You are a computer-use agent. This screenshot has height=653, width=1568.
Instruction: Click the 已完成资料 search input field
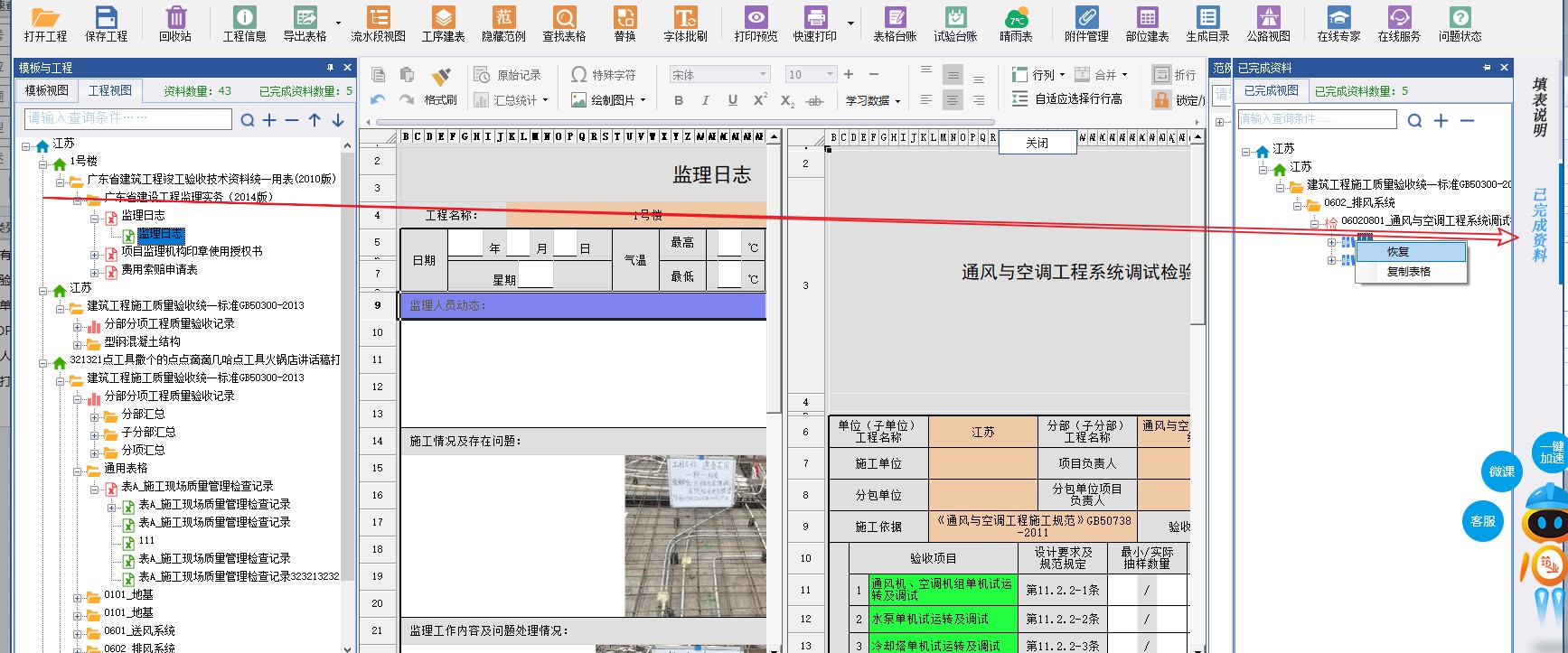coord(1317,119)
